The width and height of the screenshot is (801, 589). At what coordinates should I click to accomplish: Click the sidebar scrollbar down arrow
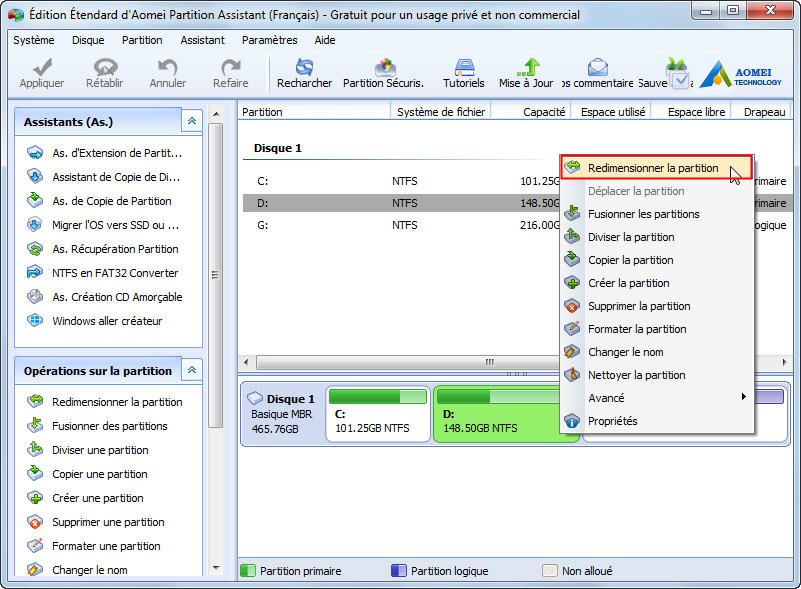[x=216, y=568]
